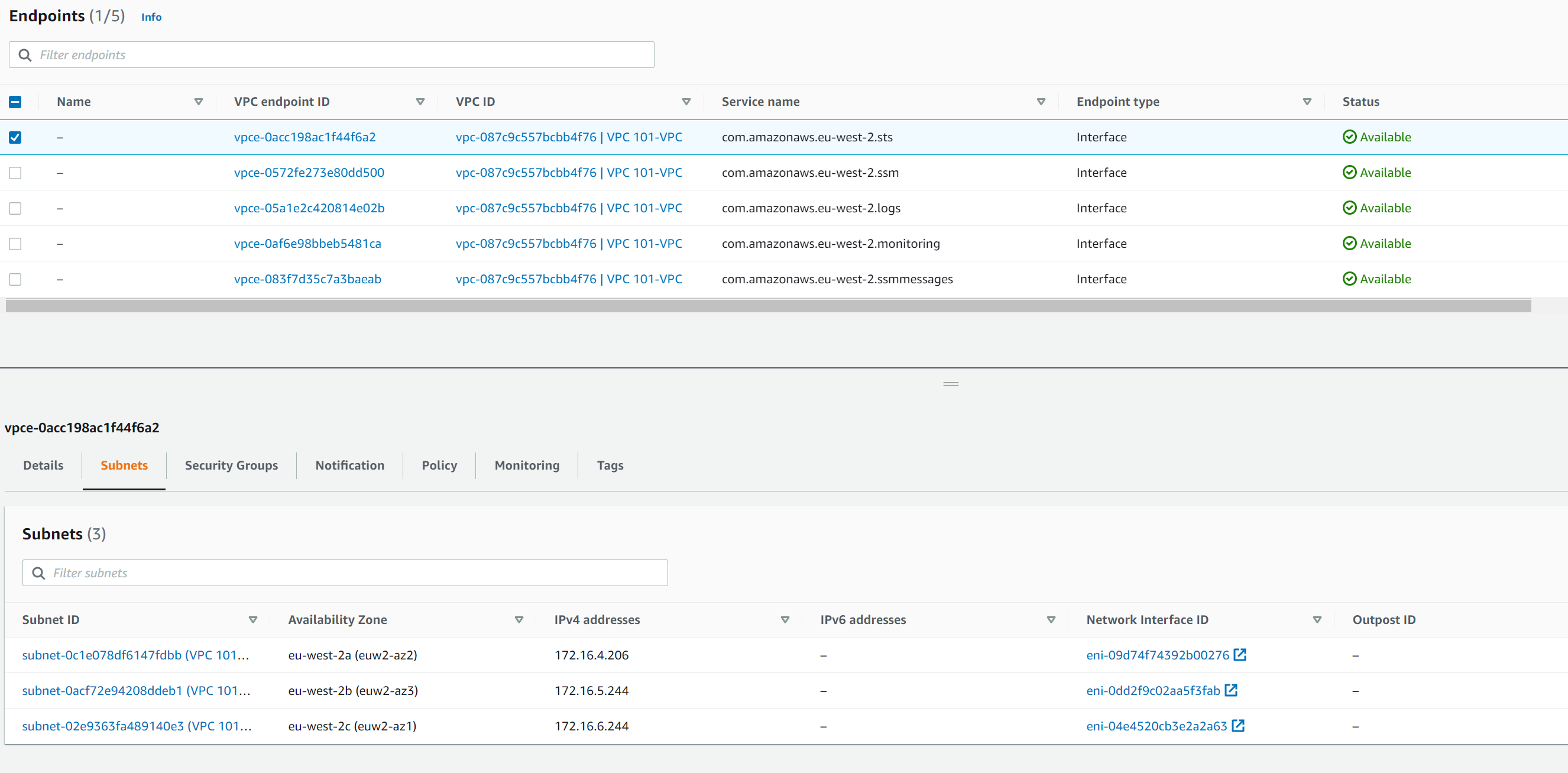Viewport: 1568px width, 773px height.
Task: Click the Available status icon for logs endpoint
Action: pyautogui.click(x=1349, y=208)
